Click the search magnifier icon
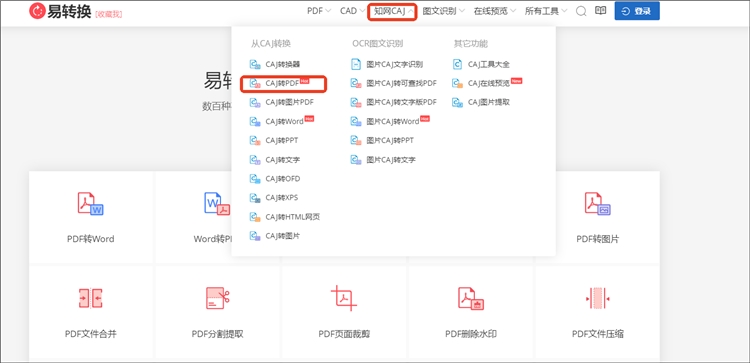The image size is (750, 363). click(x=581, y=11)
